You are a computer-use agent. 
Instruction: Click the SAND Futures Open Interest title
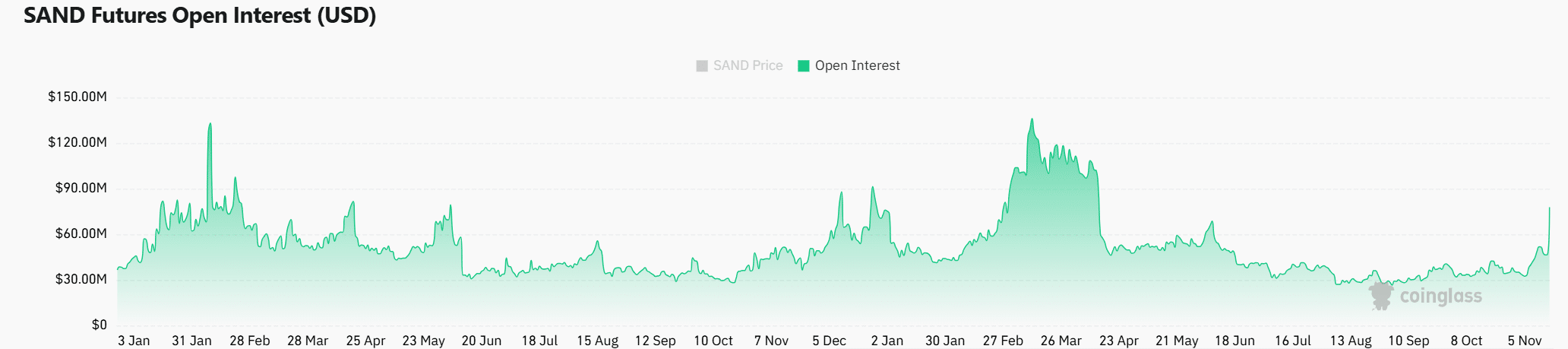(200, 15)
